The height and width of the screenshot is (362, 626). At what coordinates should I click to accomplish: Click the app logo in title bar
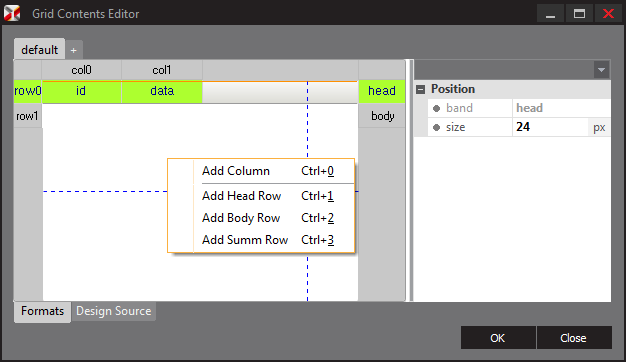coord(12,13)
